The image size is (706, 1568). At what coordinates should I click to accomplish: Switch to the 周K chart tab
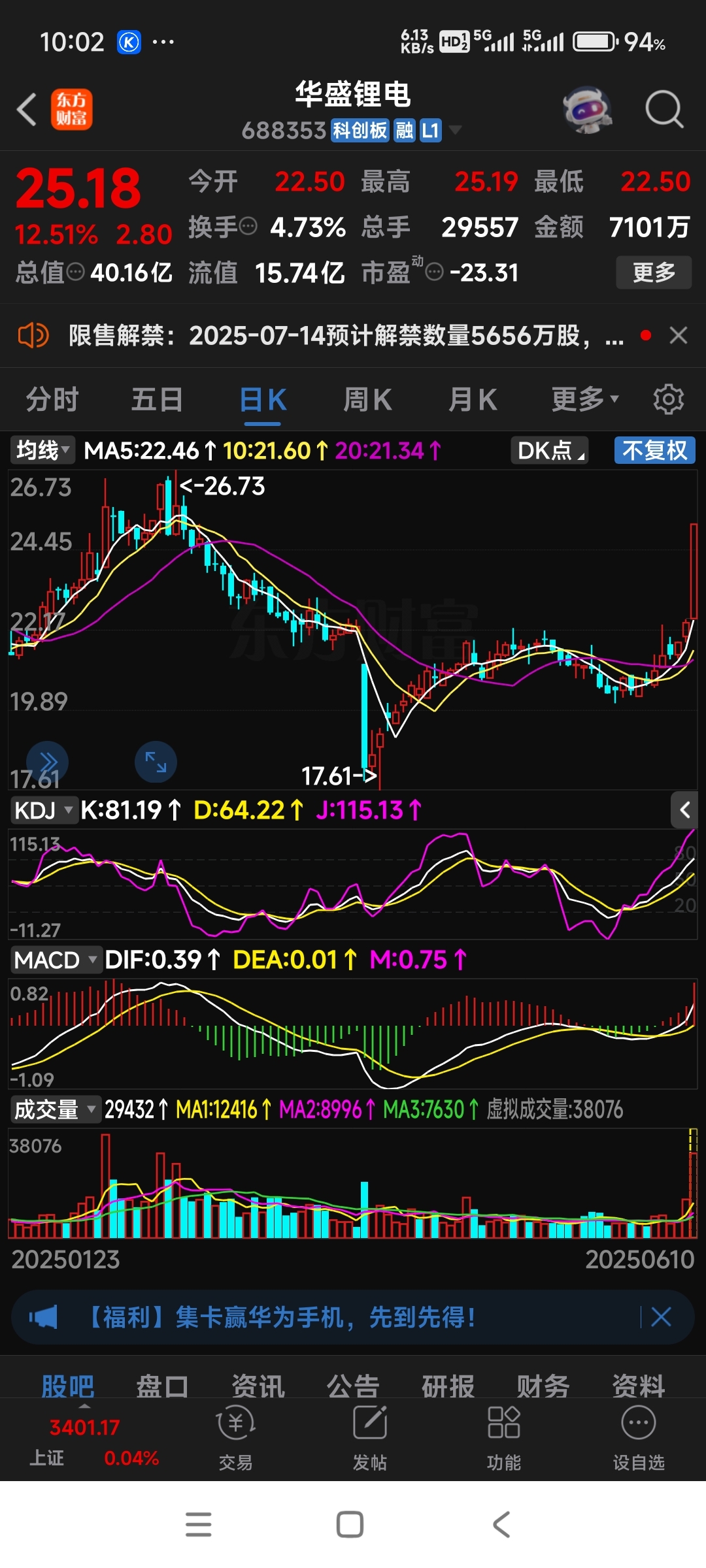tap(367, 399)
